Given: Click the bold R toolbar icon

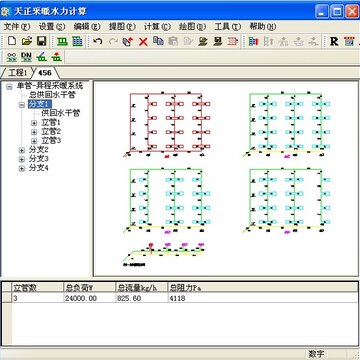Looking at the screenshot, I should point(334,41).
